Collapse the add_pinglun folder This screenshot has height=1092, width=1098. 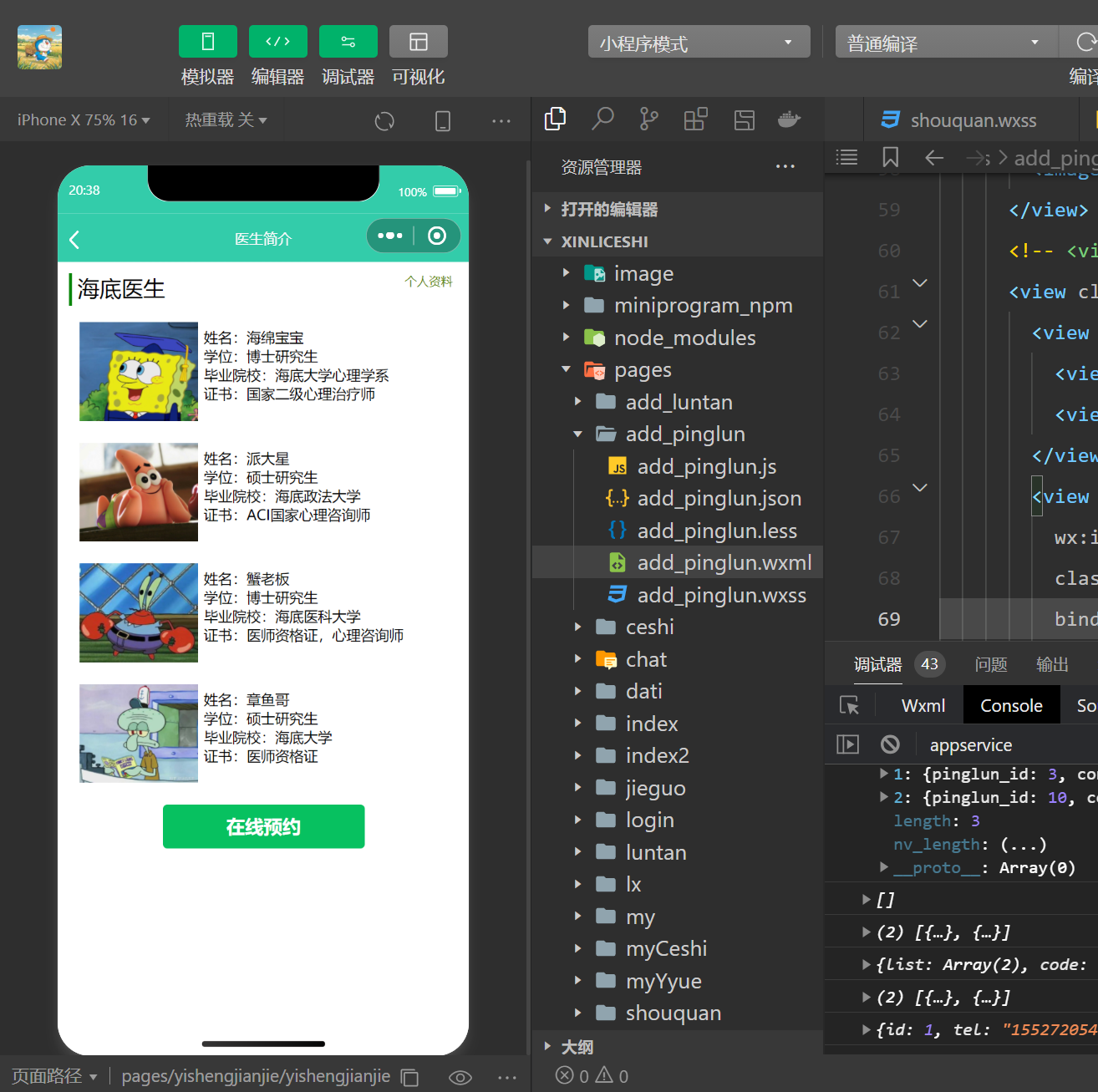point(678,434)
